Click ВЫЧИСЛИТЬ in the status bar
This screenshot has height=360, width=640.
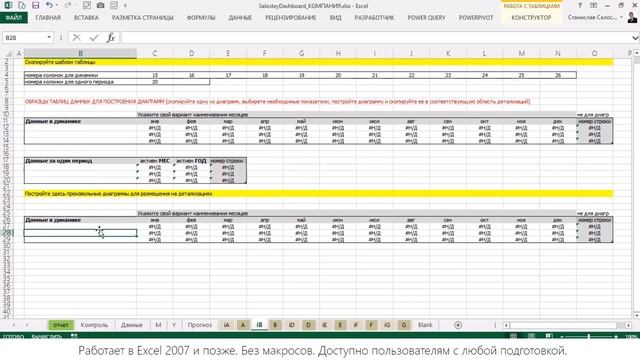coord(47,336)
